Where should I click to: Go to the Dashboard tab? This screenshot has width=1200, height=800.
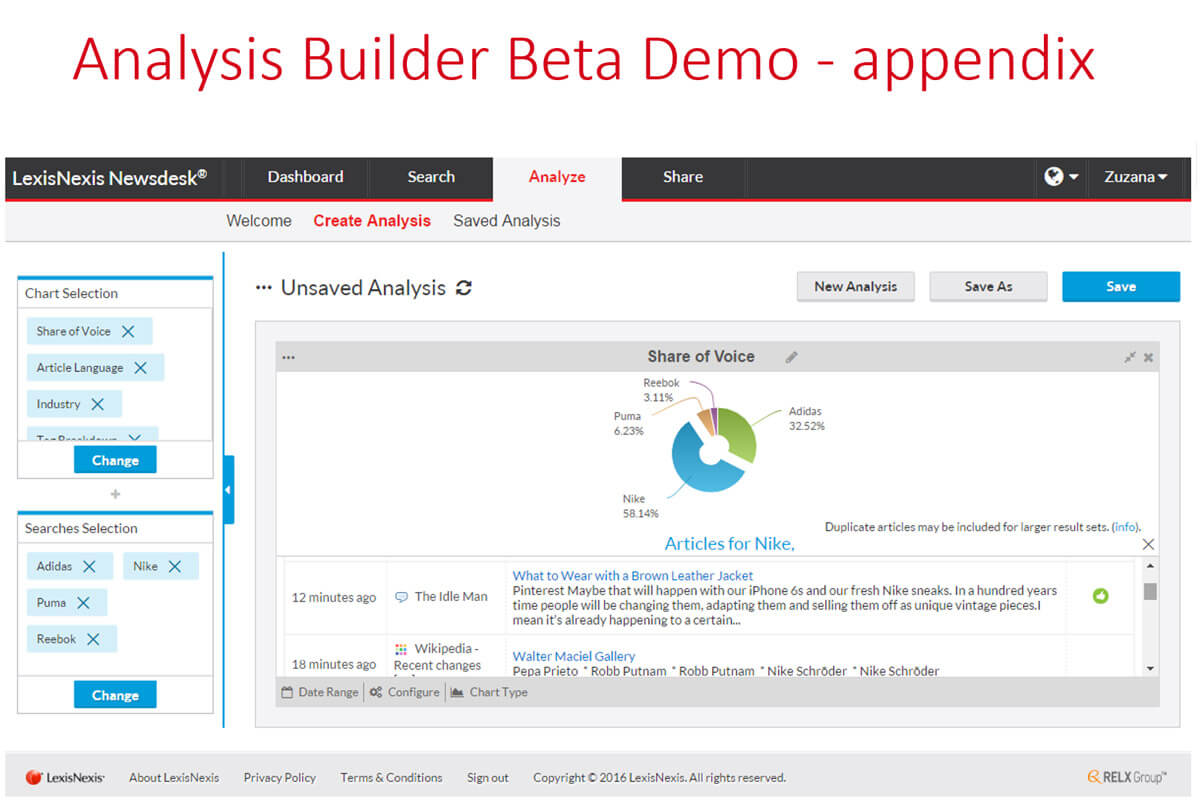305,177
